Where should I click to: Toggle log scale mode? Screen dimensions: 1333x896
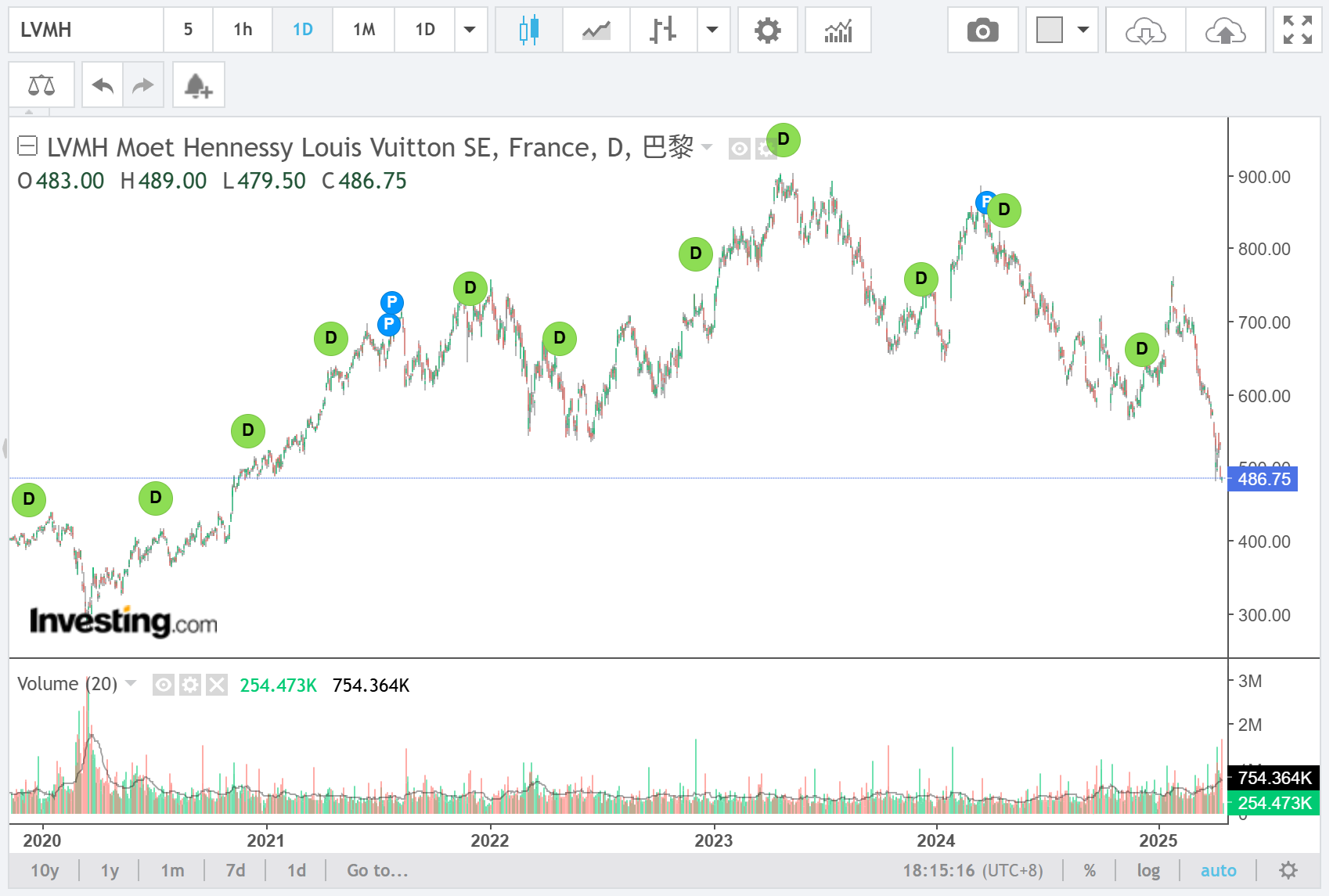click(x=1148, y=870)
